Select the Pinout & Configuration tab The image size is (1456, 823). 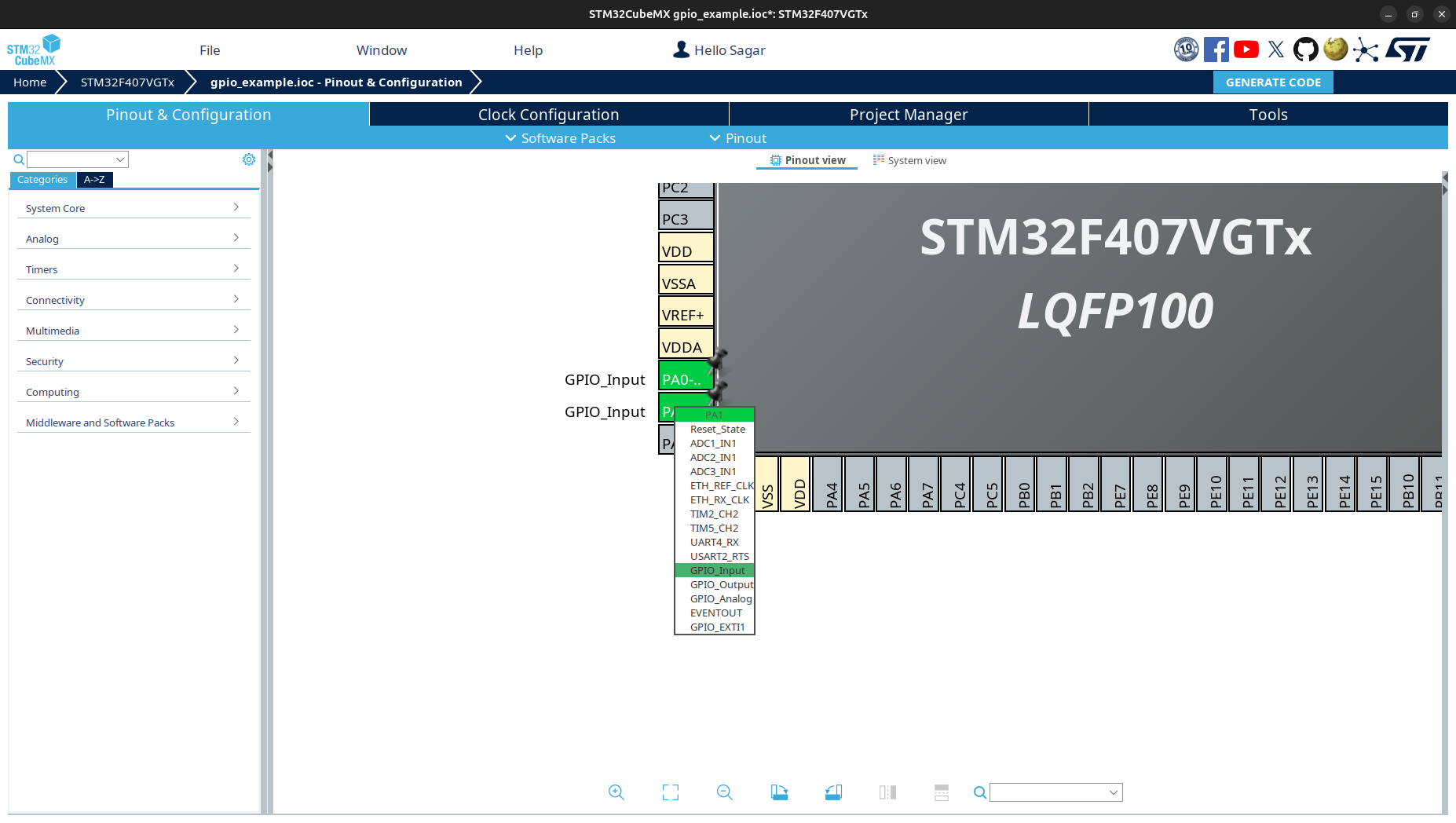pyautogui.click(x=188, y=115)
